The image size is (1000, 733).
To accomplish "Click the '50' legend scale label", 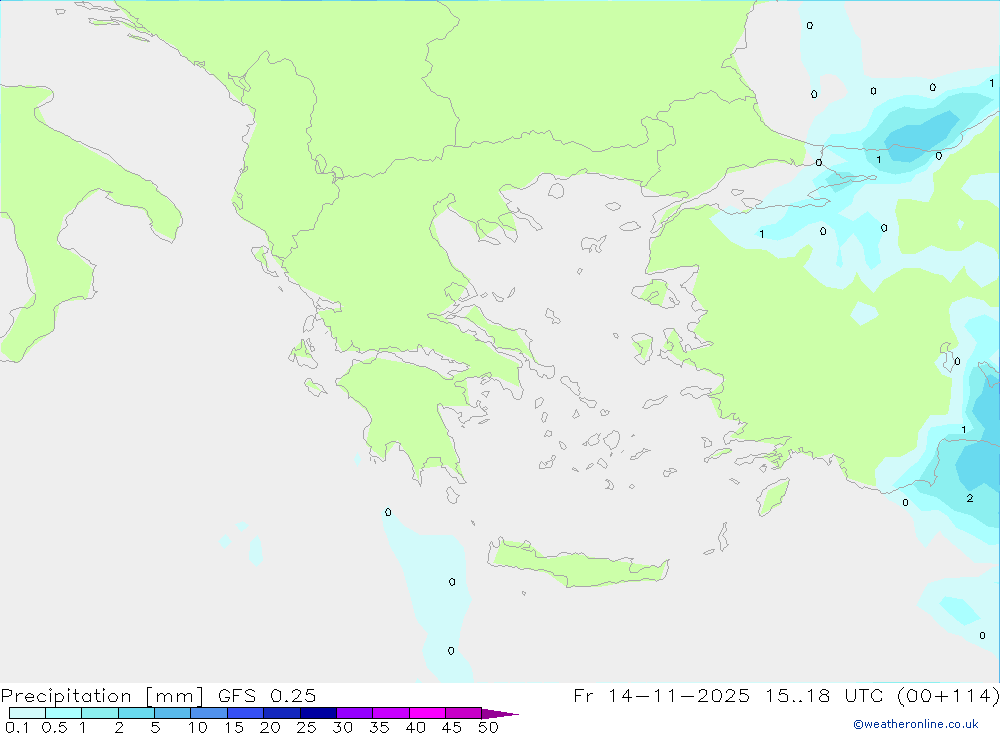I will tap(488, 727).
